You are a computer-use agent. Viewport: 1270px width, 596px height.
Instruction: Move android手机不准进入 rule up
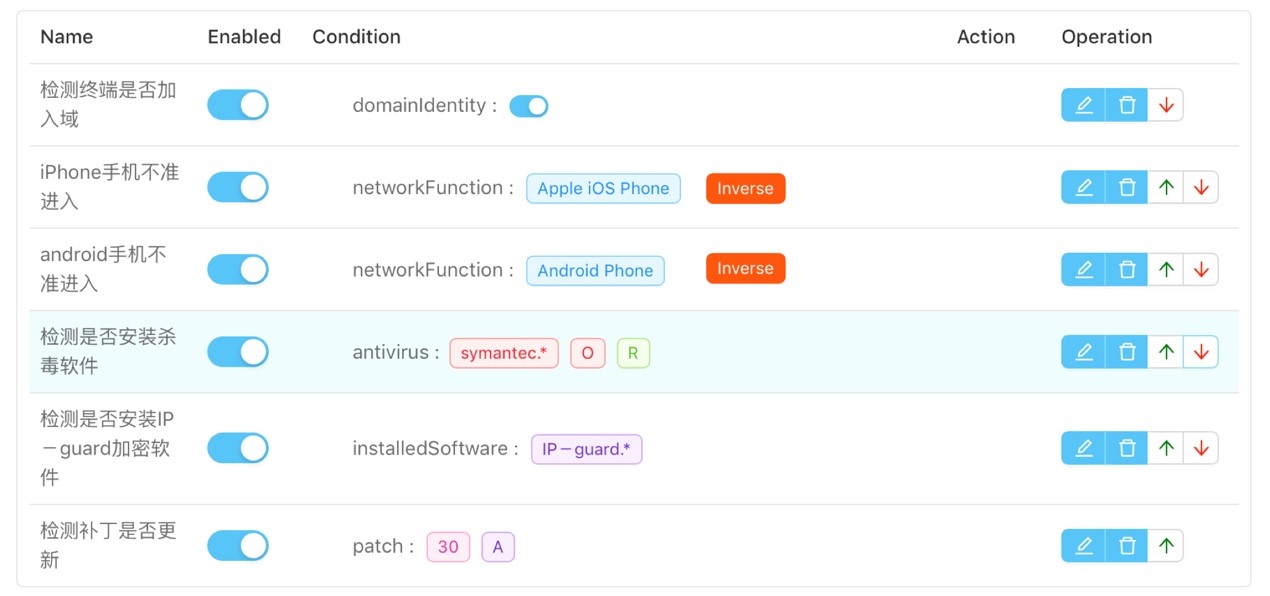tap(1166, 269)
